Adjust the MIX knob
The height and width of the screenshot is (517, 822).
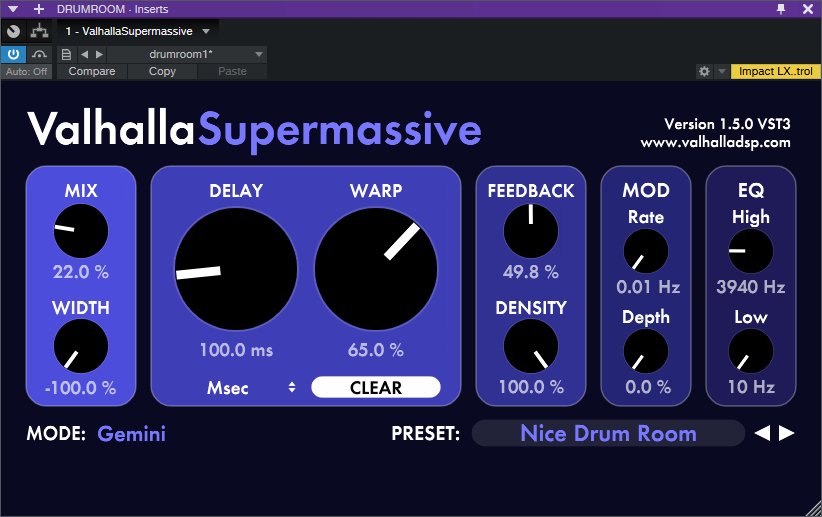(81, 231)
